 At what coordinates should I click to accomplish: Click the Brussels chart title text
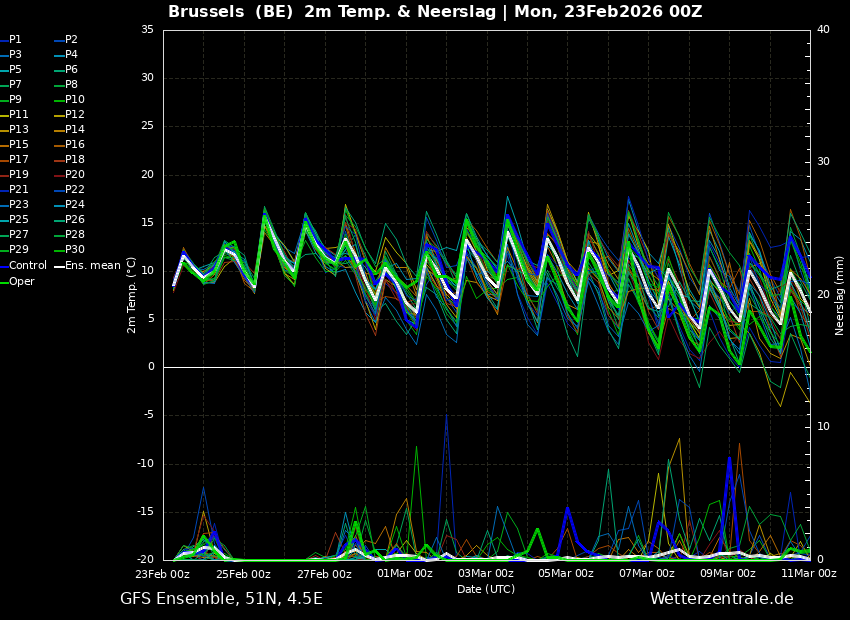pos(435,12)
